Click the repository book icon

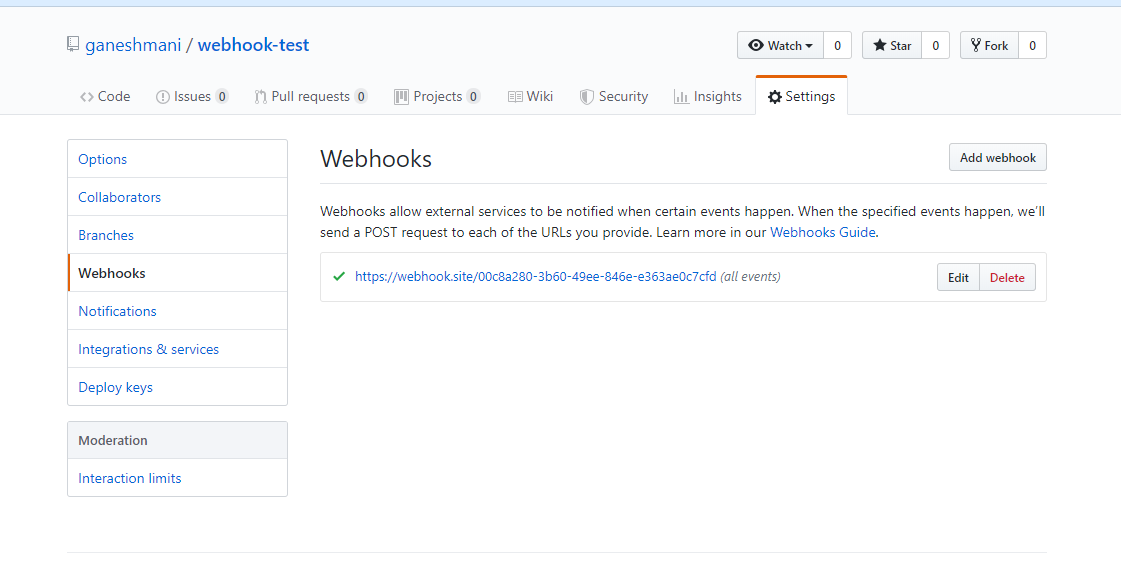coord(73,45)
